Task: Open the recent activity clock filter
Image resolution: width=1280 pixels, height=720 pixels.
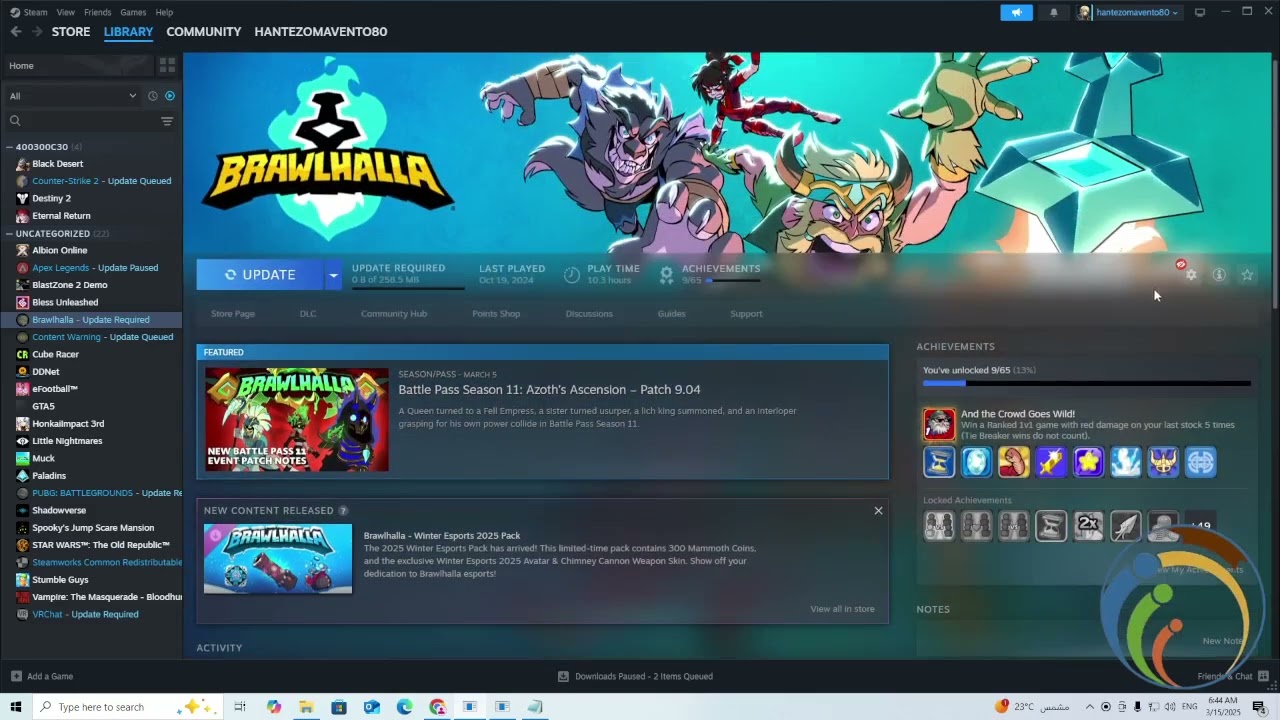Action: click(x=153, y=96)
